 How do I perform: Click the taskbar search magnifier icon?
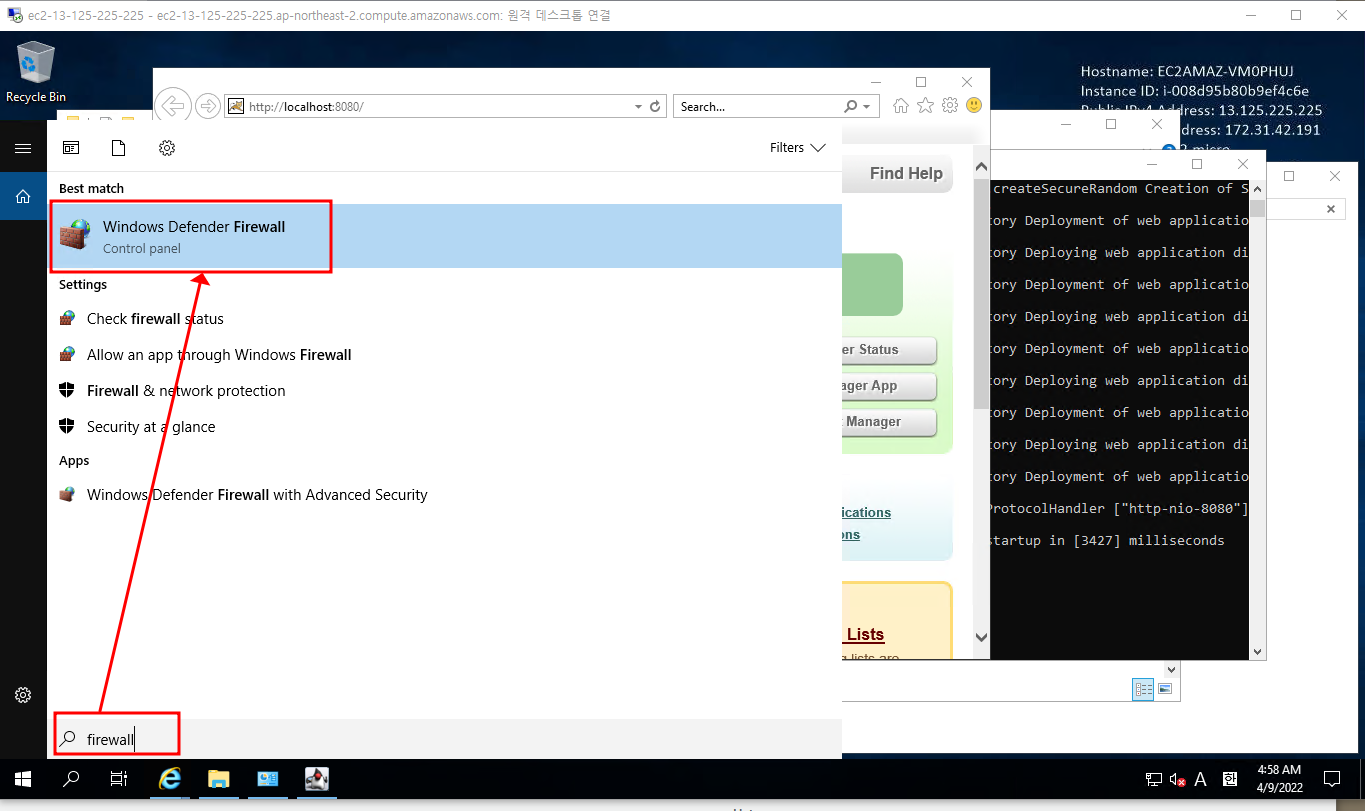tap(71, 779)
